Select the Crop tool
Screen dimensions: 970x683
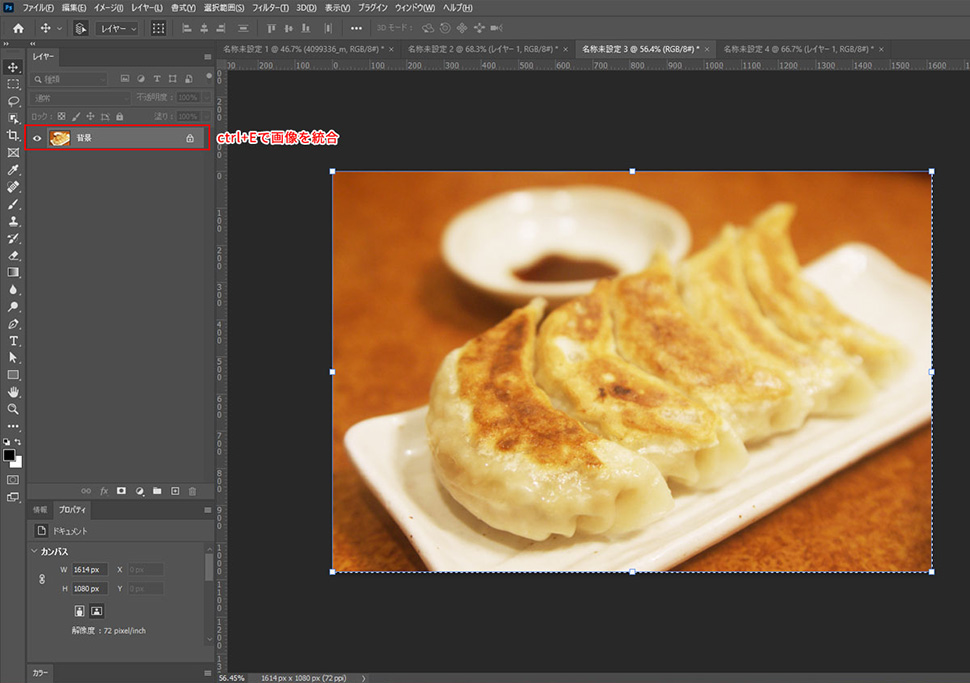[x=13, y=135]
